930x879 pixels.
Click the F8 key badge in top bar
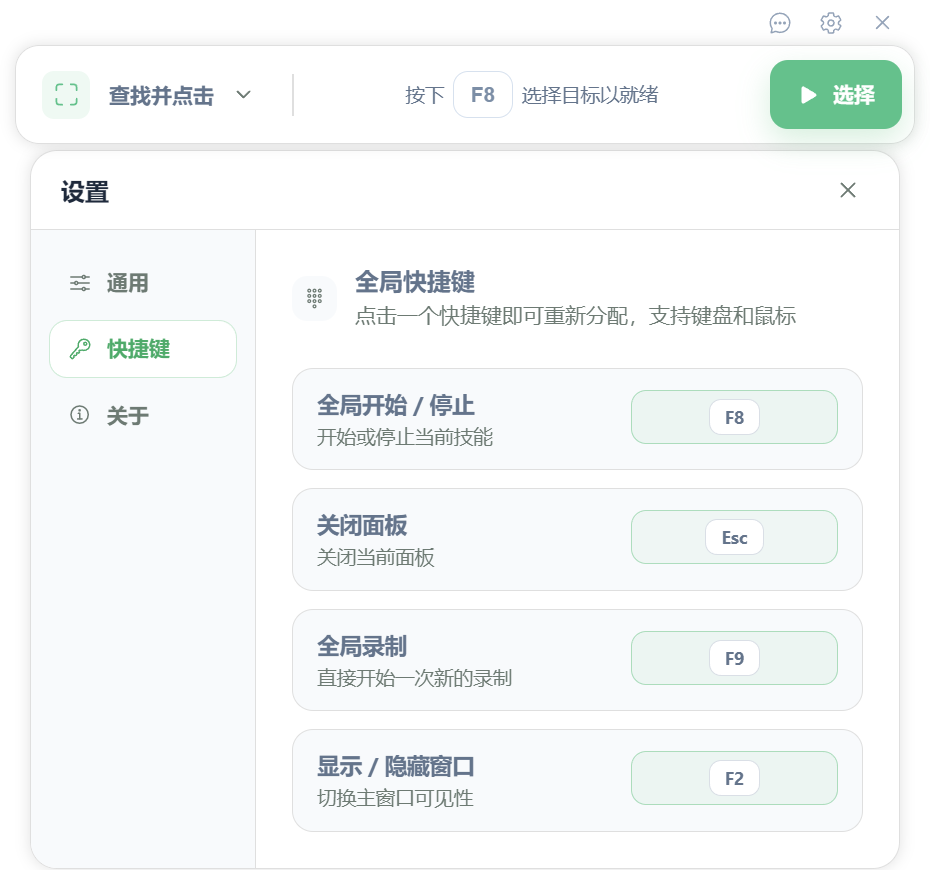pos(483,94)
